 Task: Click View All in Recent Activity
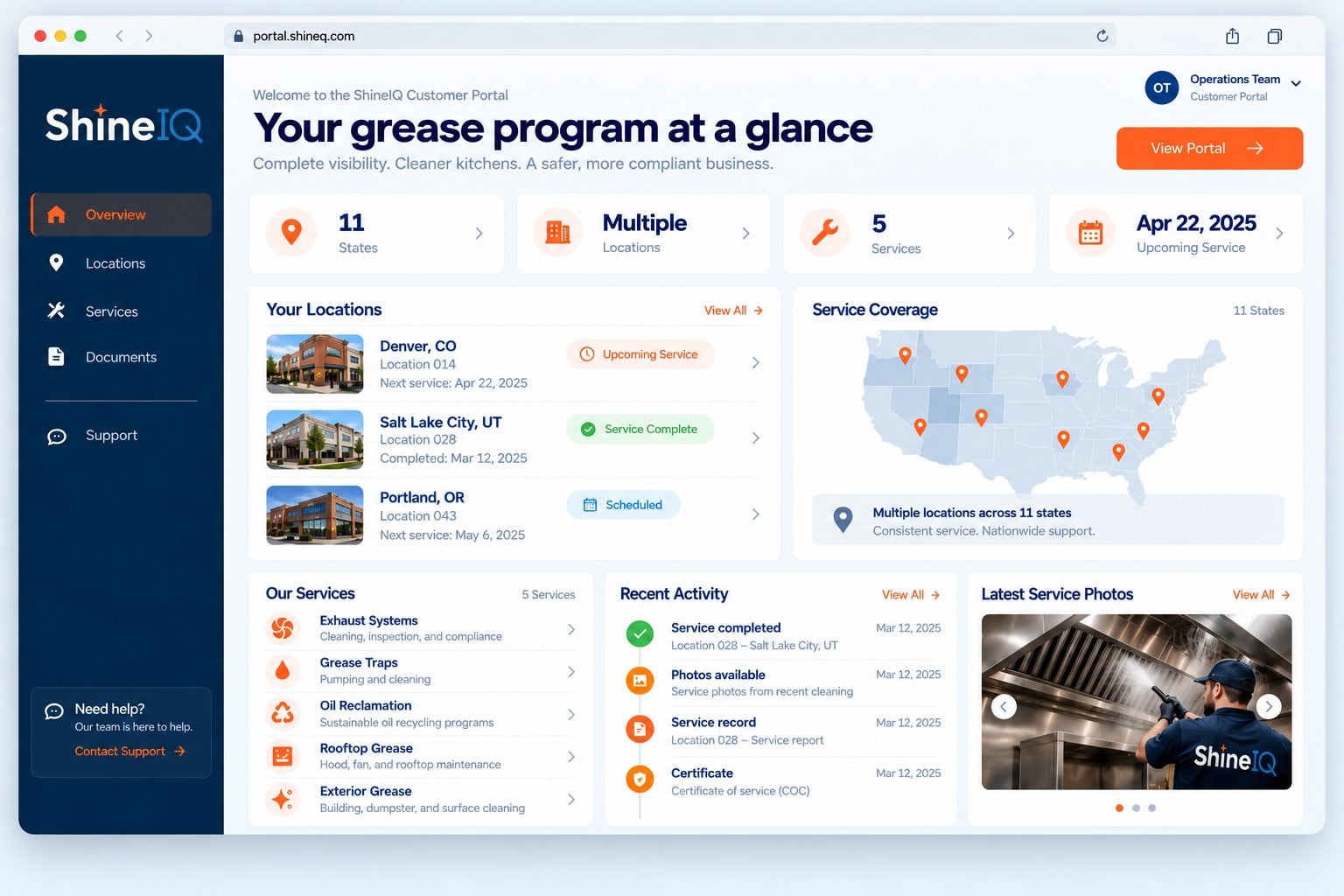pyautogui.click(x=911, y=595)
